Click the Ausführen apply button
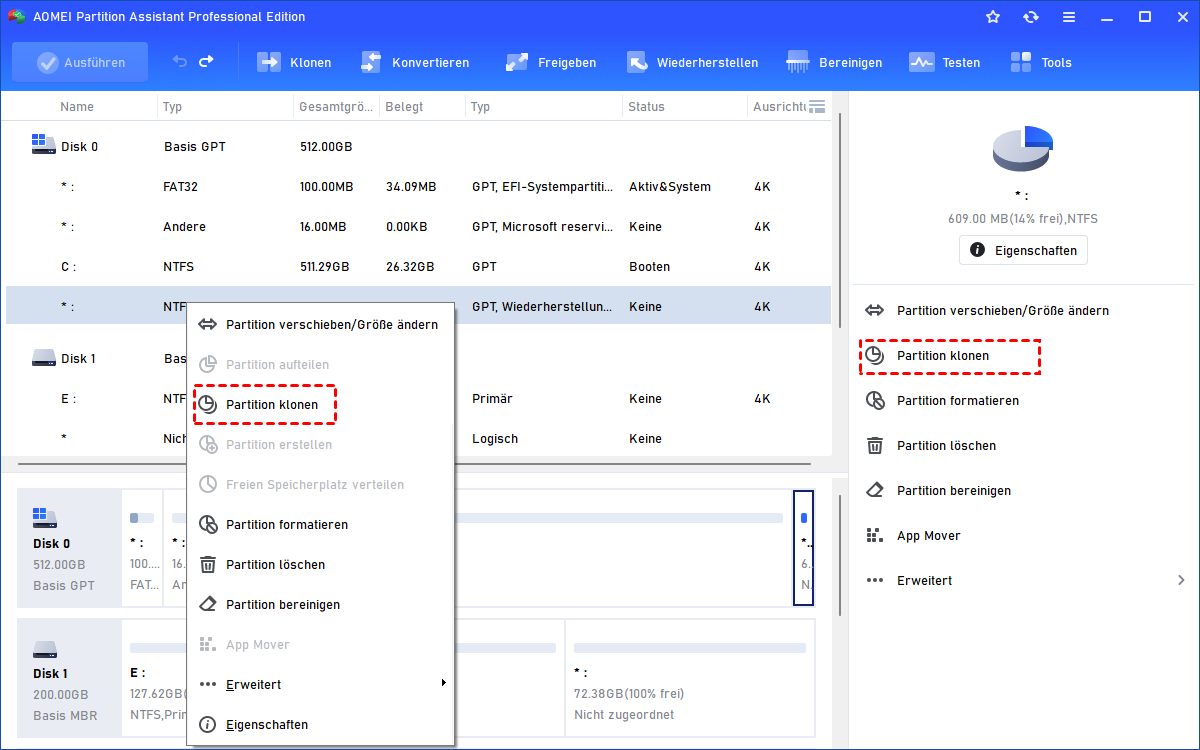Viewport: 1200px width, 750px height. [x=80, y=62]
